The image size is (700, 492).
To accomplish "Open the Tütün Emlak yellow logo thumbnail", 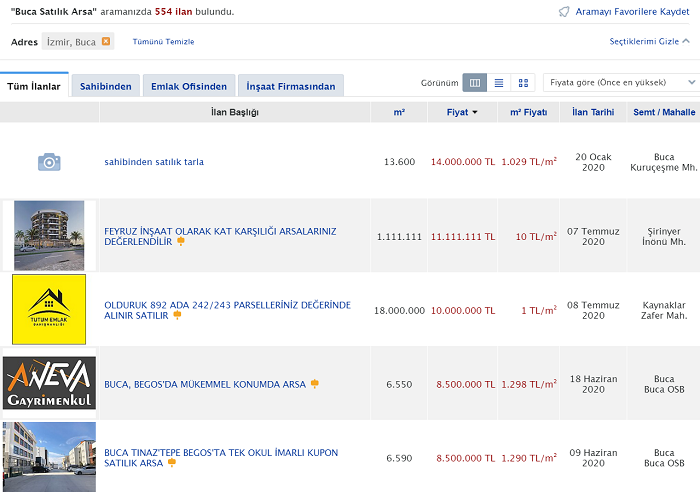I will click(49, 309).
